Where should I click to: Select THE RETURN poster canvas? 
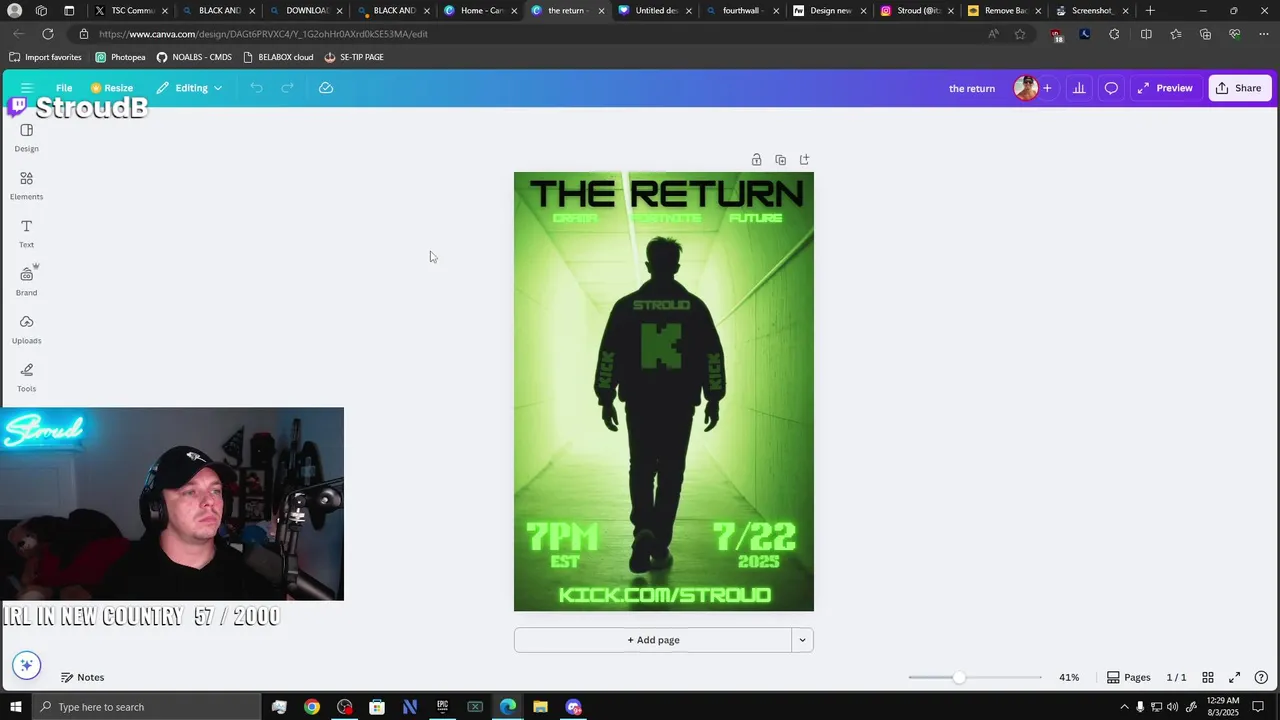664,391
